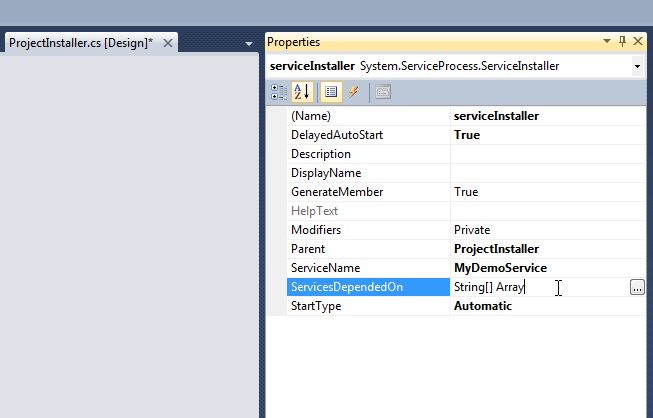
Task: Select the ServiceName property
Action: coord(368,268)
